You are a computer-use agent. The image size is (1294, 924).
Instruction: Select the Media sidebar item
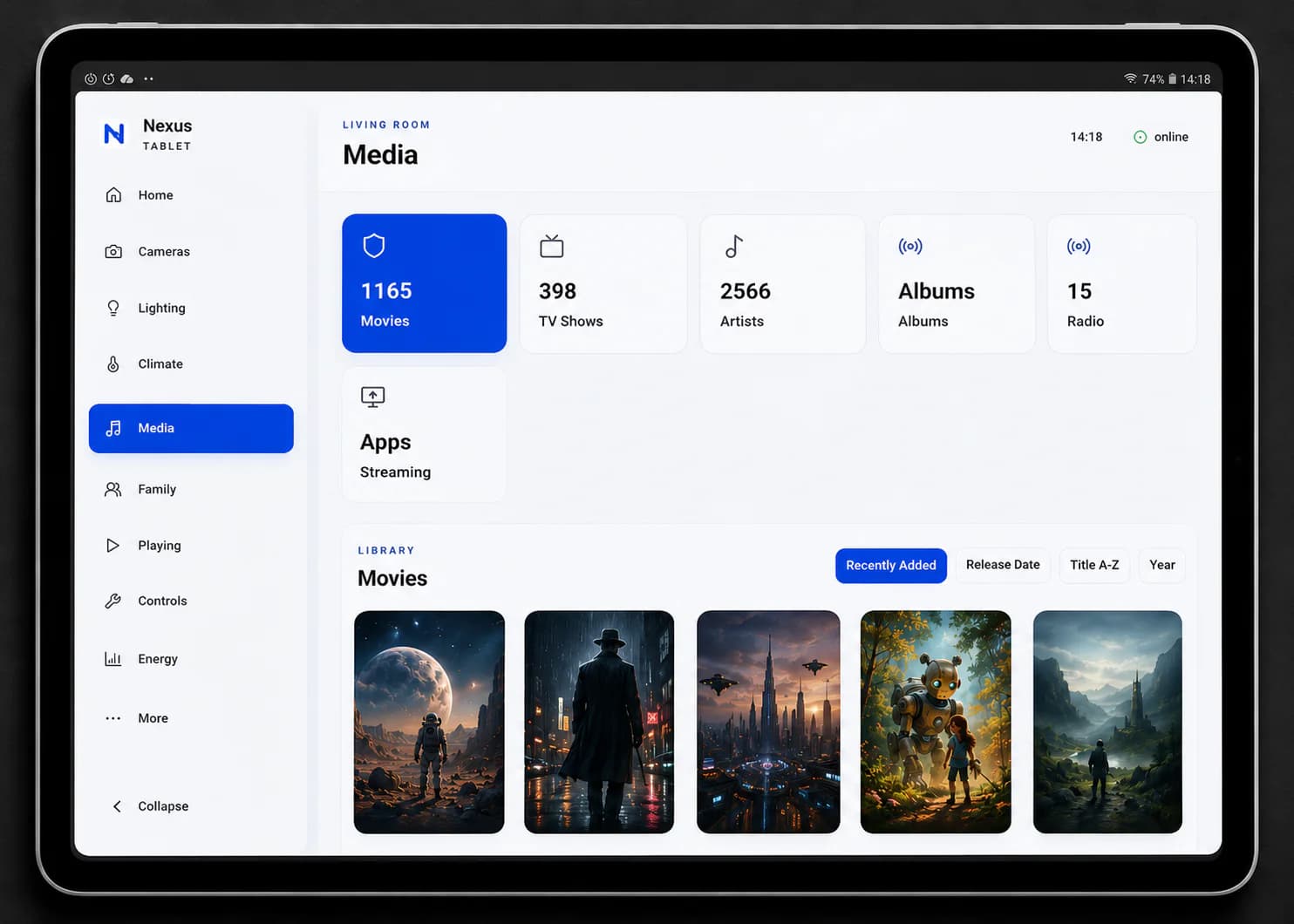click(x=191, y=428)
